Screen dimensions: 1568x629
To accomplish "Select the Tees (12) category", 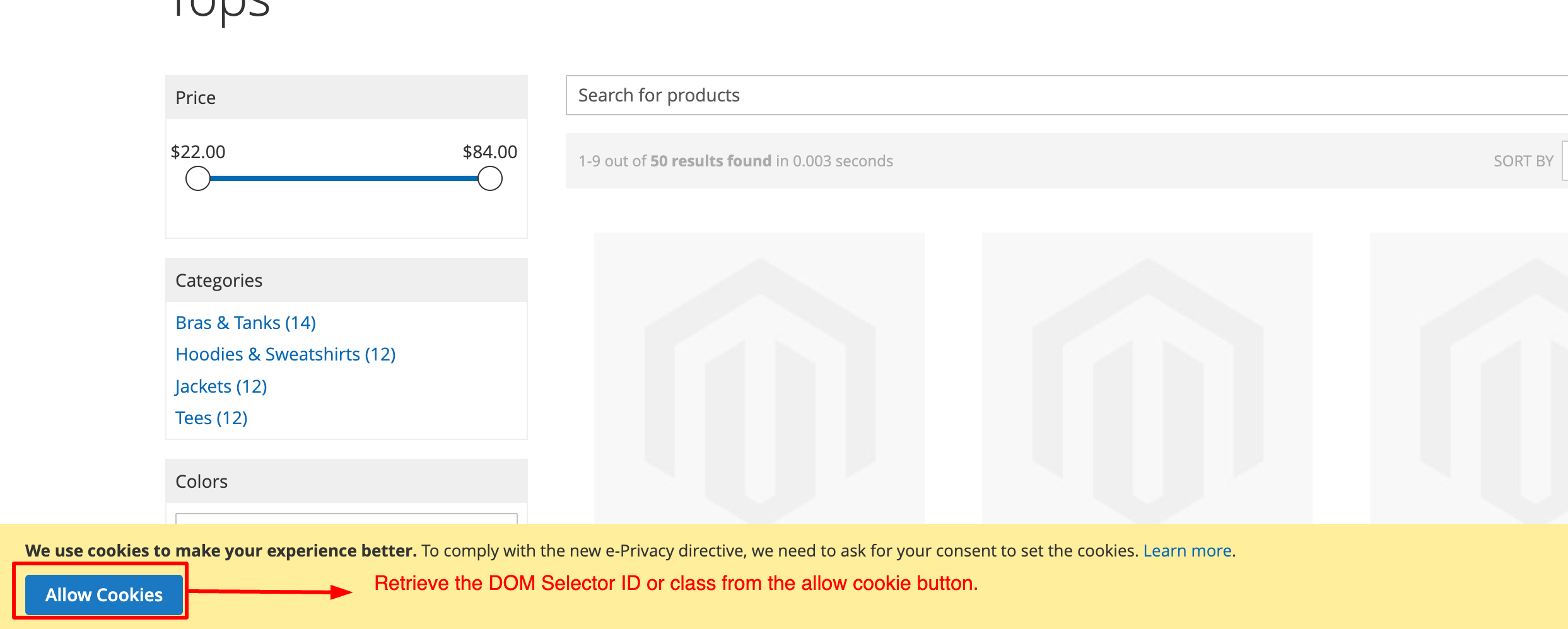I will 211,417.
